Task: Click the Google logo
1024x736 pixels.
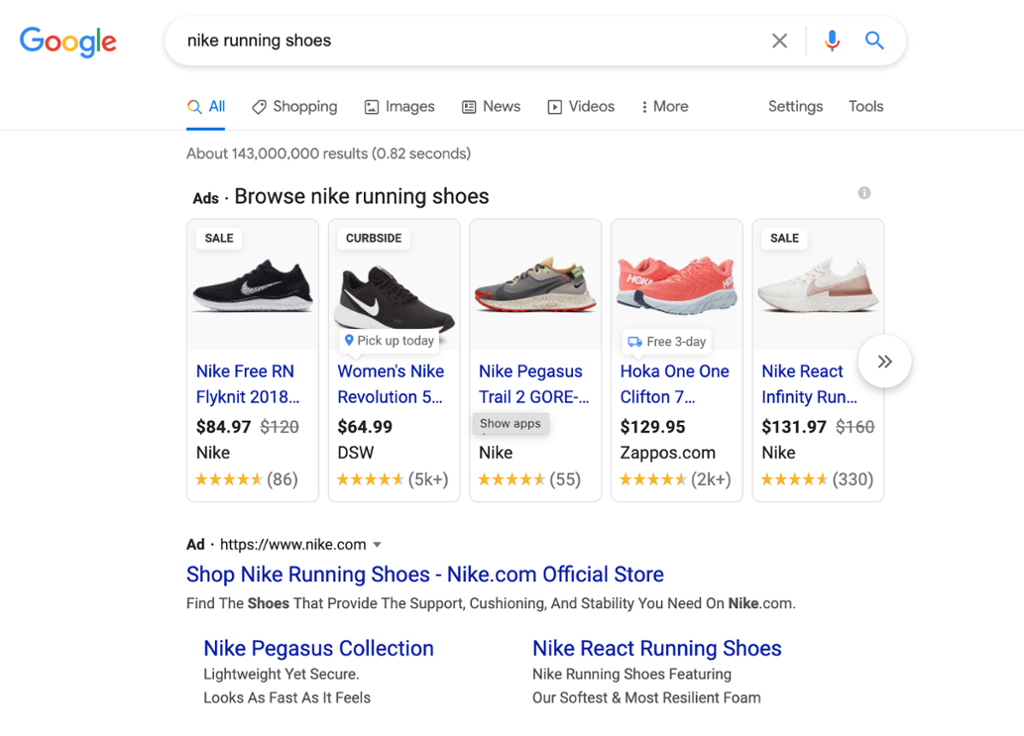Action: point(68,42)
